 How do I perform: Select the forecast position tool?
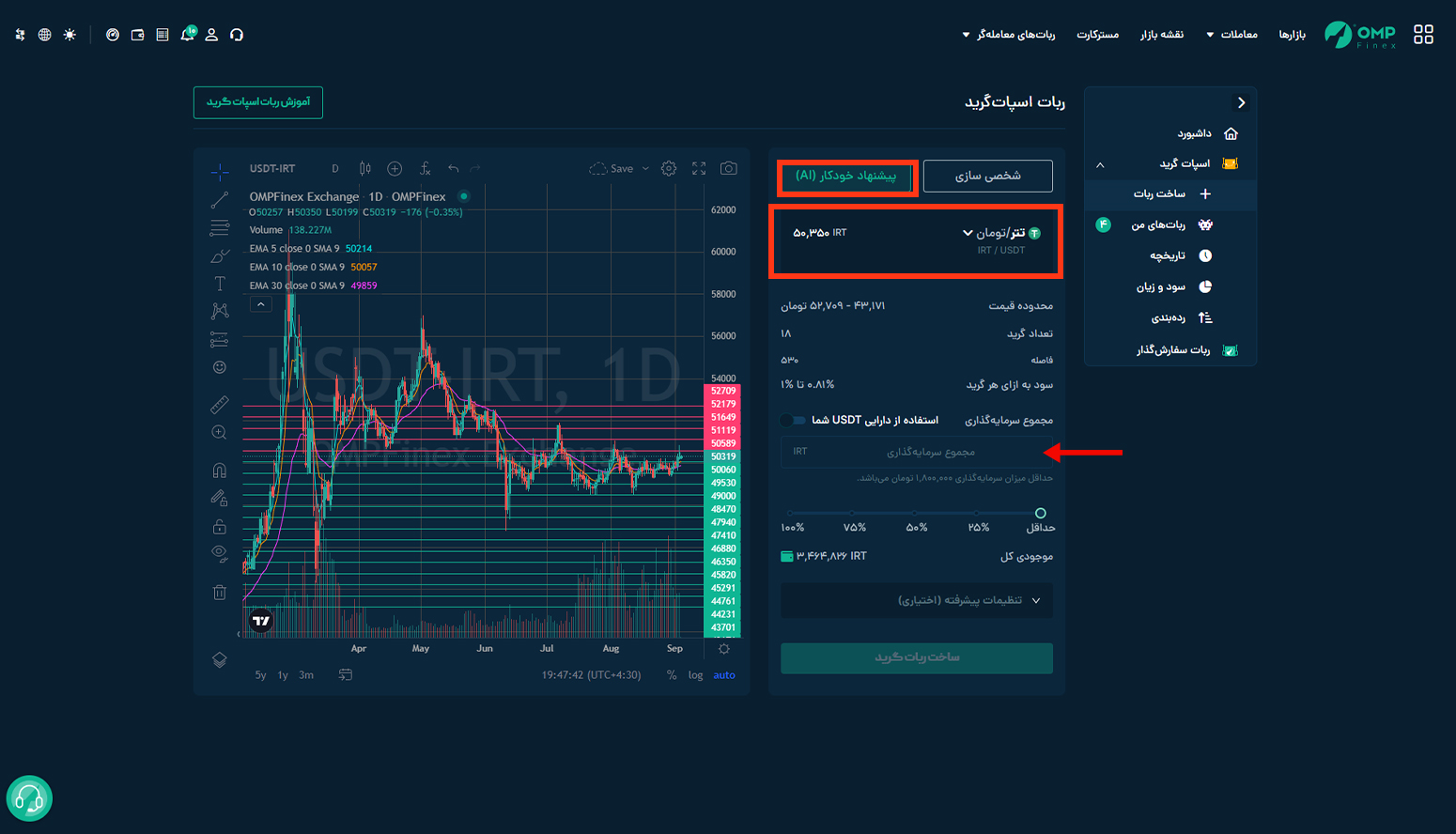pyautogui.click(x=219, y=339)
